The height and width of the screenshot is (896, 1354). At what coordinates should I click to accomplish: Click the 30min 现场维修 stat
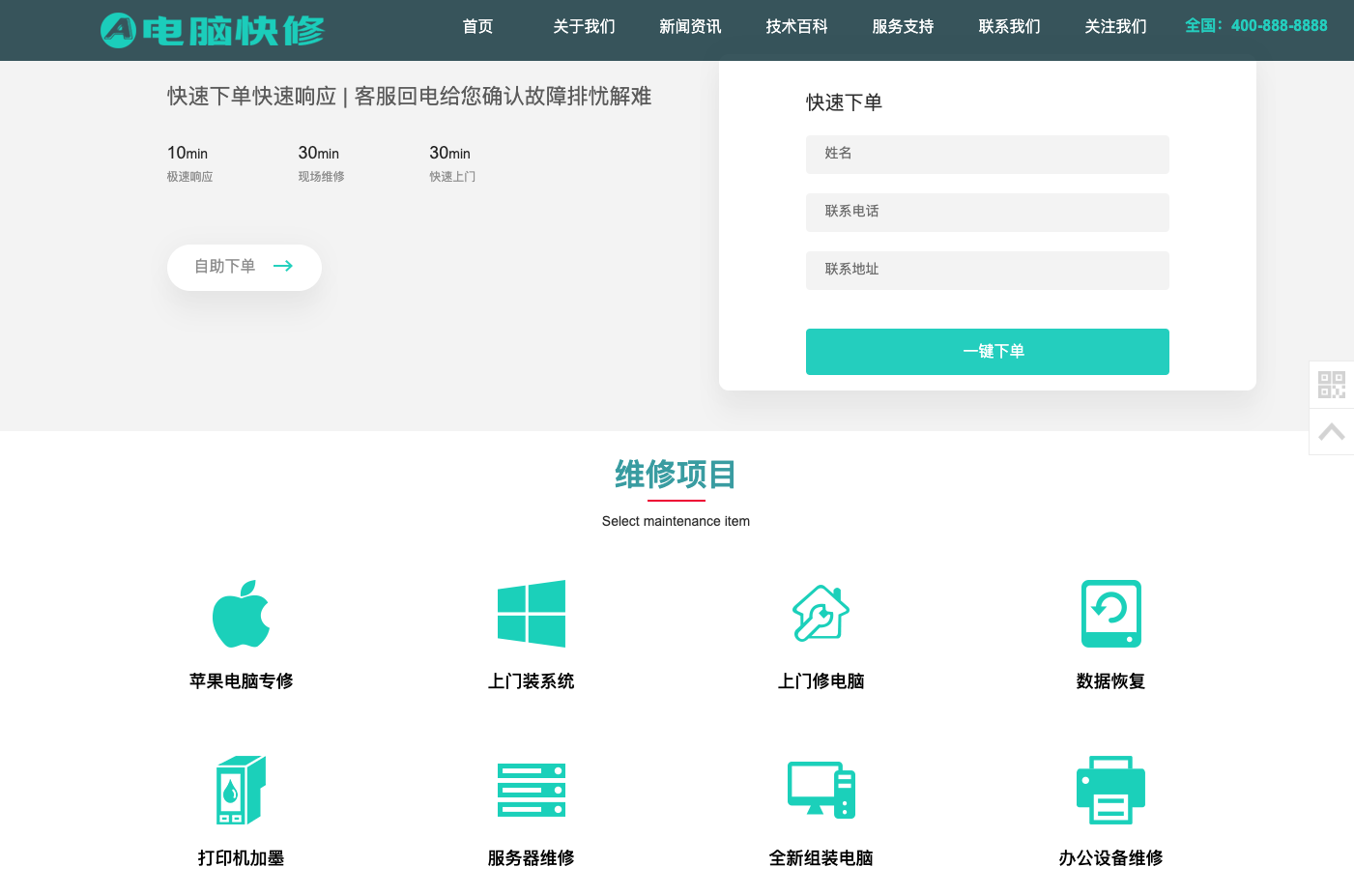[321, 163]
